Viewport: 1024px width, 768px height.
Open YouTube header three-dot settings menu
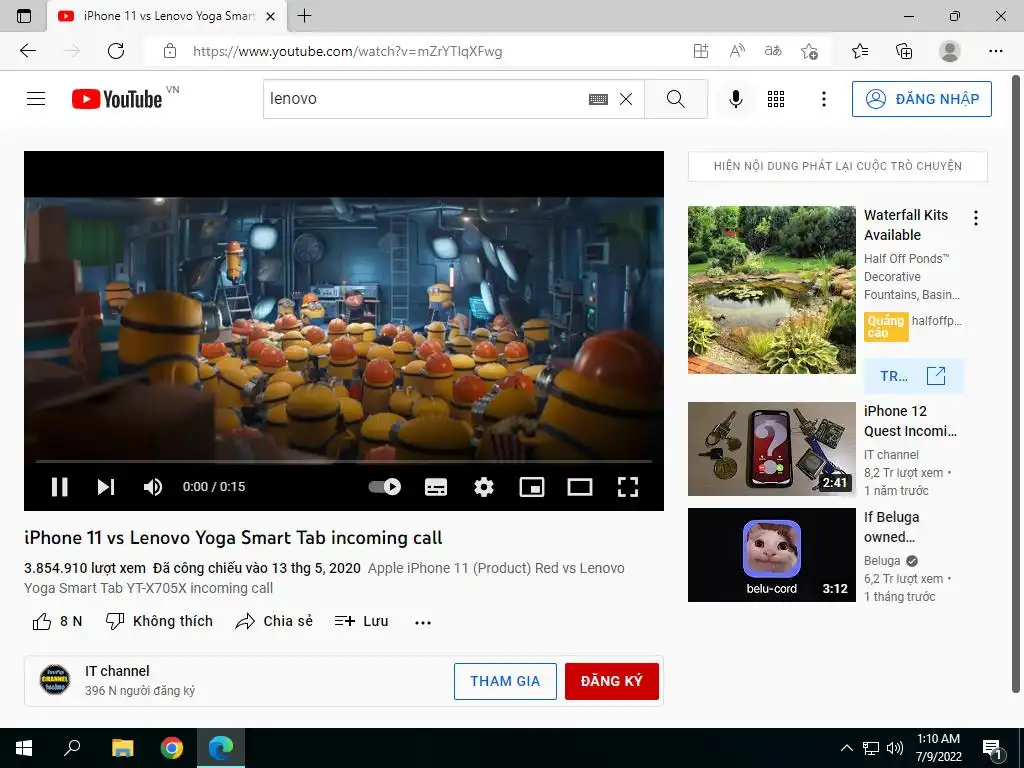click(x=824, y=99)
